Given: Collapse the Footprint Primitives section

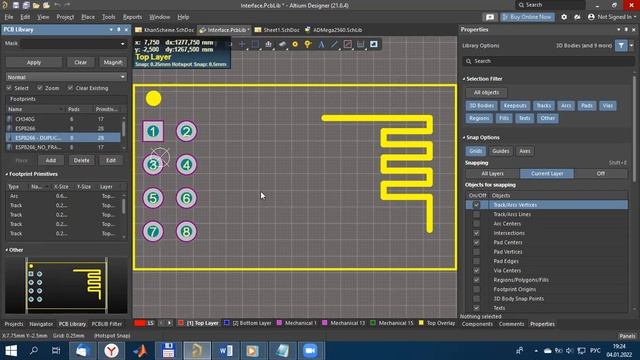Looking at the screenshot, I should (7, 174).
